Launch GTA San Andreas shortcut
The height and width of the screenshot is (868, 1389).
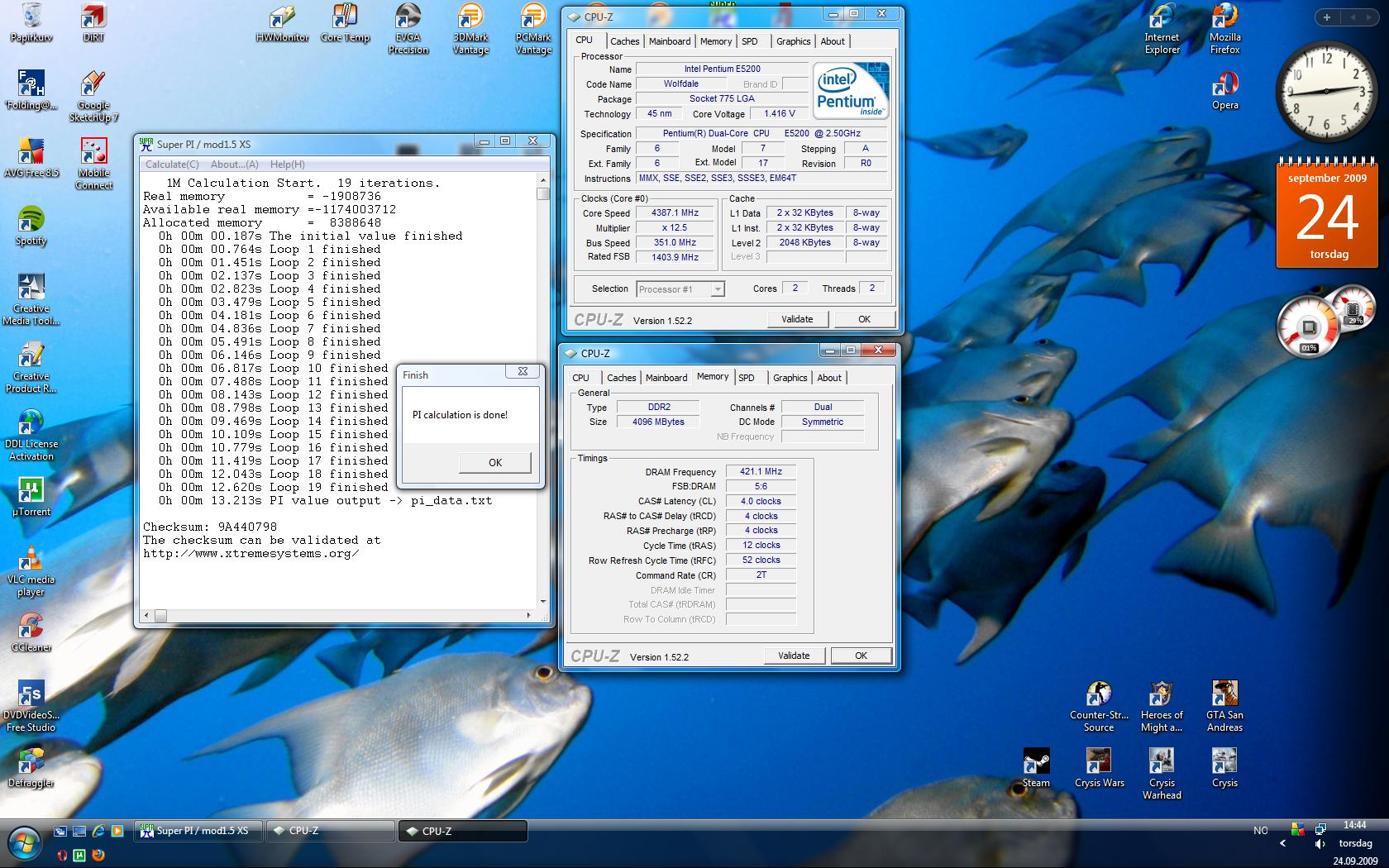1224,706
